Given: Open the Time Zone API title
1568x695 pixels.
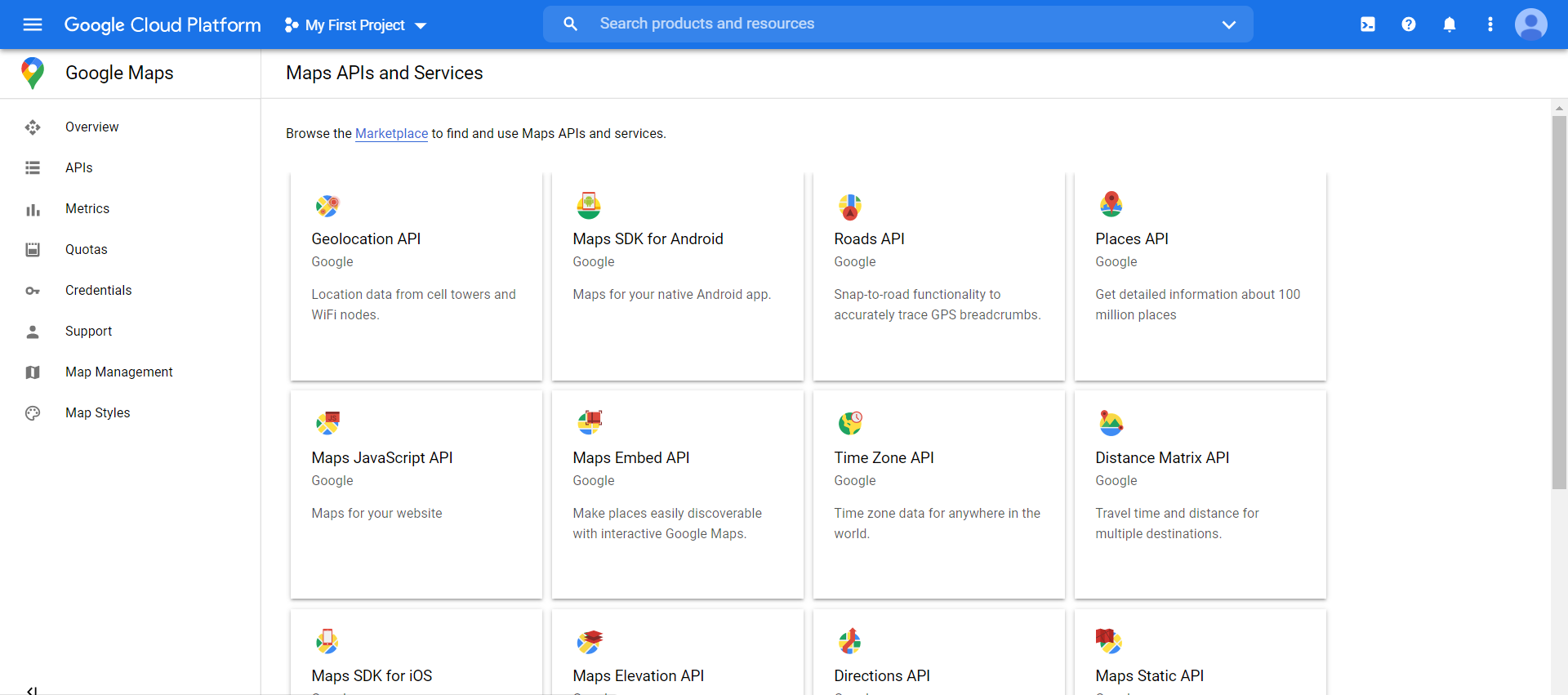Looking at the screenshot, I should (x=884, y=457).
